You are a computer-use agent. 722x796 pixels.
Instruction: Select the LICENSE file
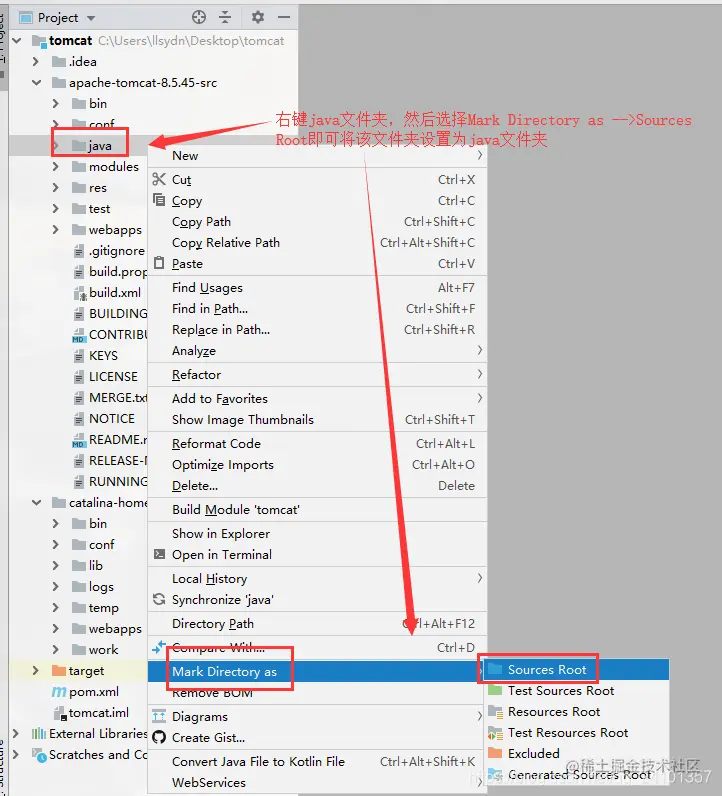point(113,377)
